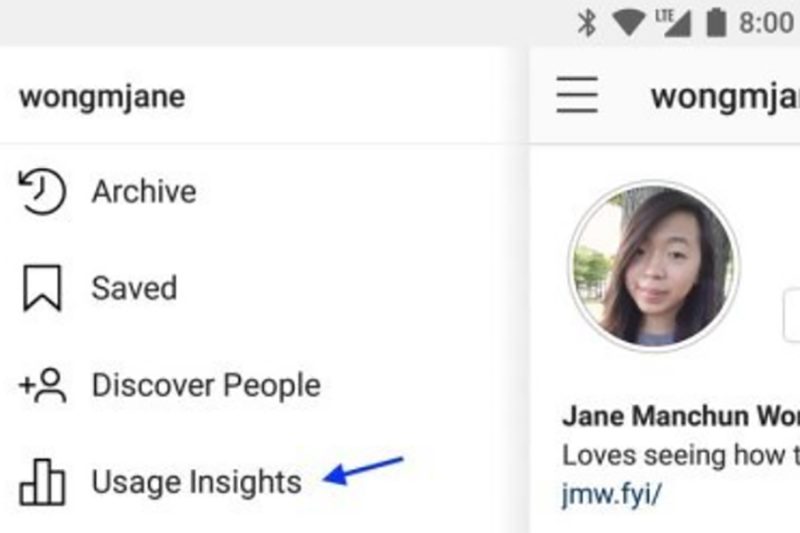
Task: Tap the bio text starting 'Loves seeing how'
Action: tap(681, 455)
